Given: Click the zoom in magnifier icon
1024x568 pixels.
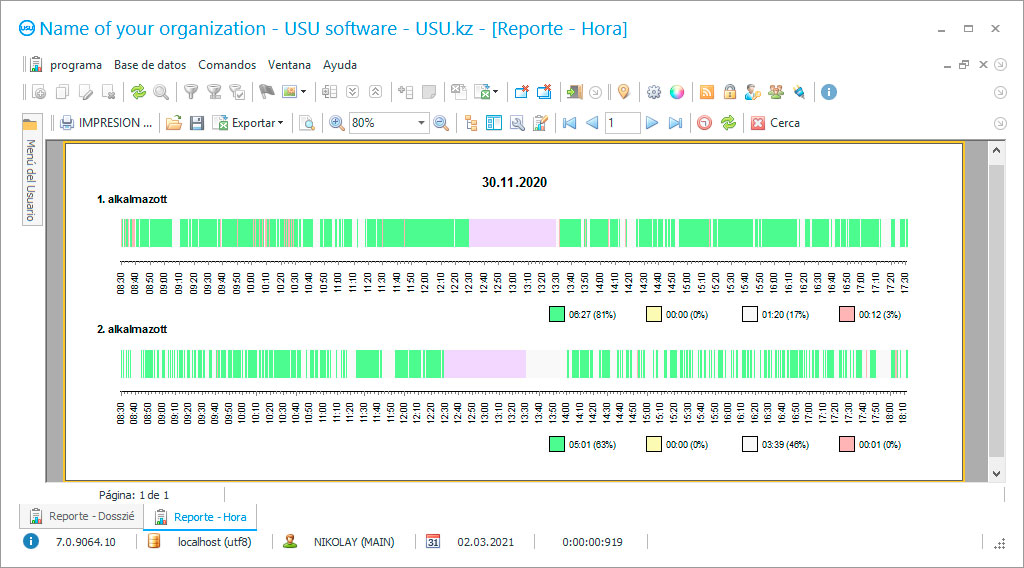Looking at the screenshot, I should pyautogui.click(x=337, y=123).
